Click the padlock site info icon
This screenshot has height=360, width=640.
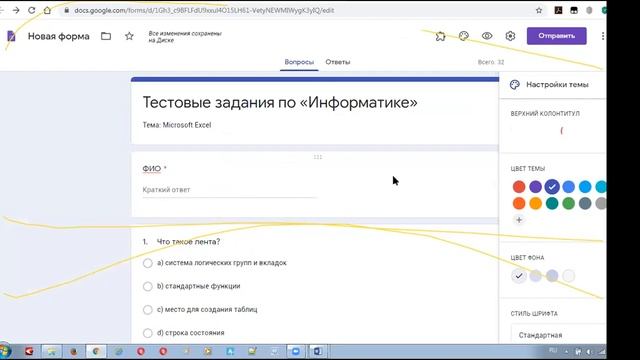coord(67,10)
